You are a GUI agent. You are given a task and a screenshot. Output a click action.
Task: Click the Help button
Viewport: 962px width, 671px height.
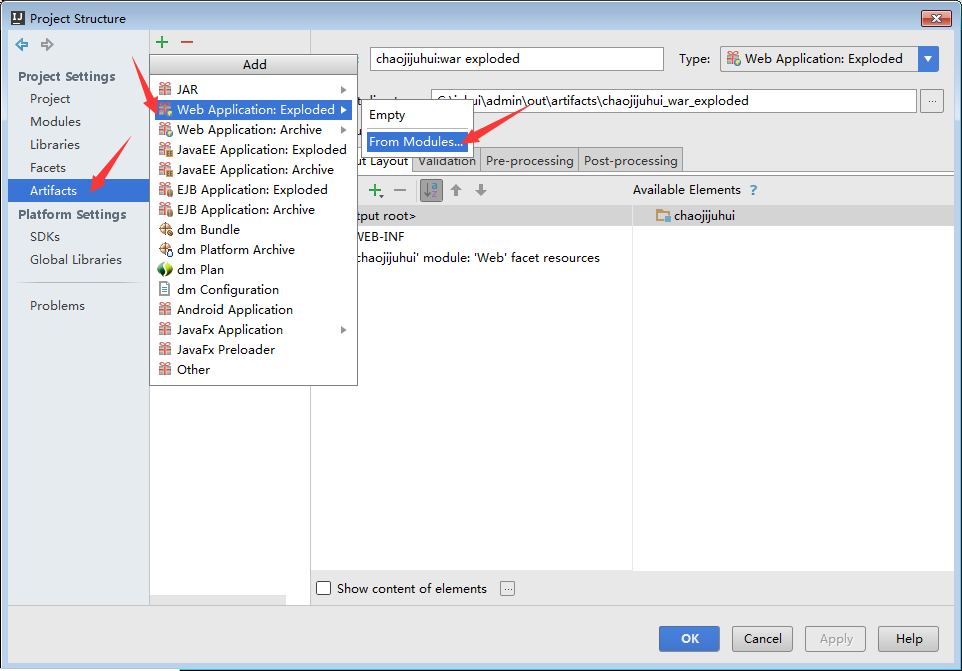click(909, 638)
